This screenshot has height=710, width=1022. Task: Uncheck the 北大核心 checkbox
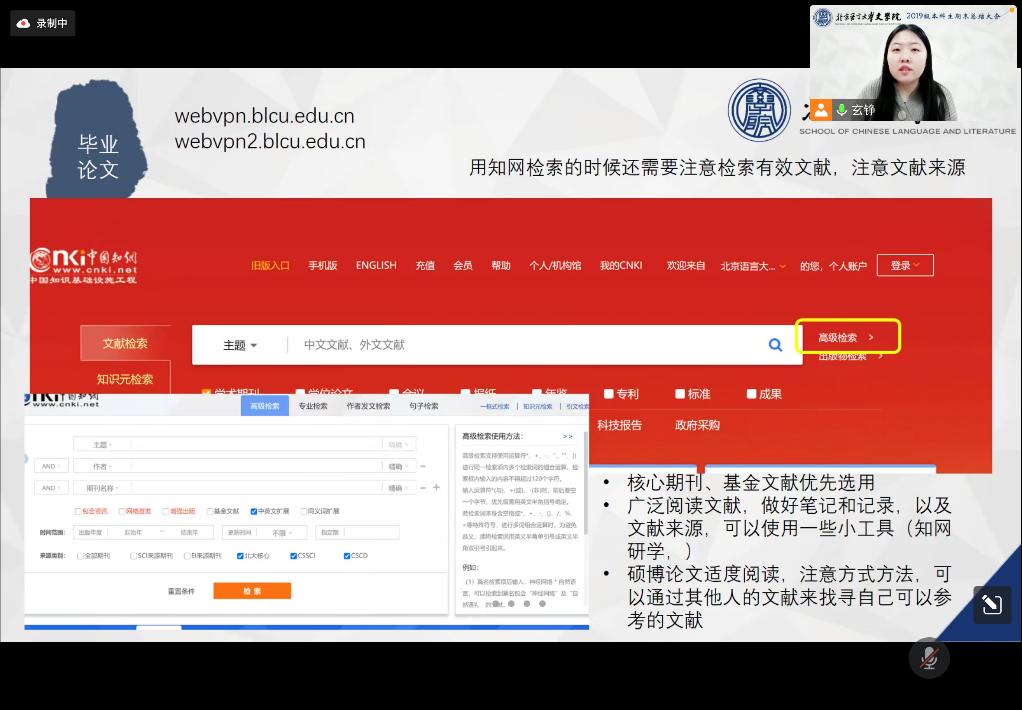coord(240,556)
